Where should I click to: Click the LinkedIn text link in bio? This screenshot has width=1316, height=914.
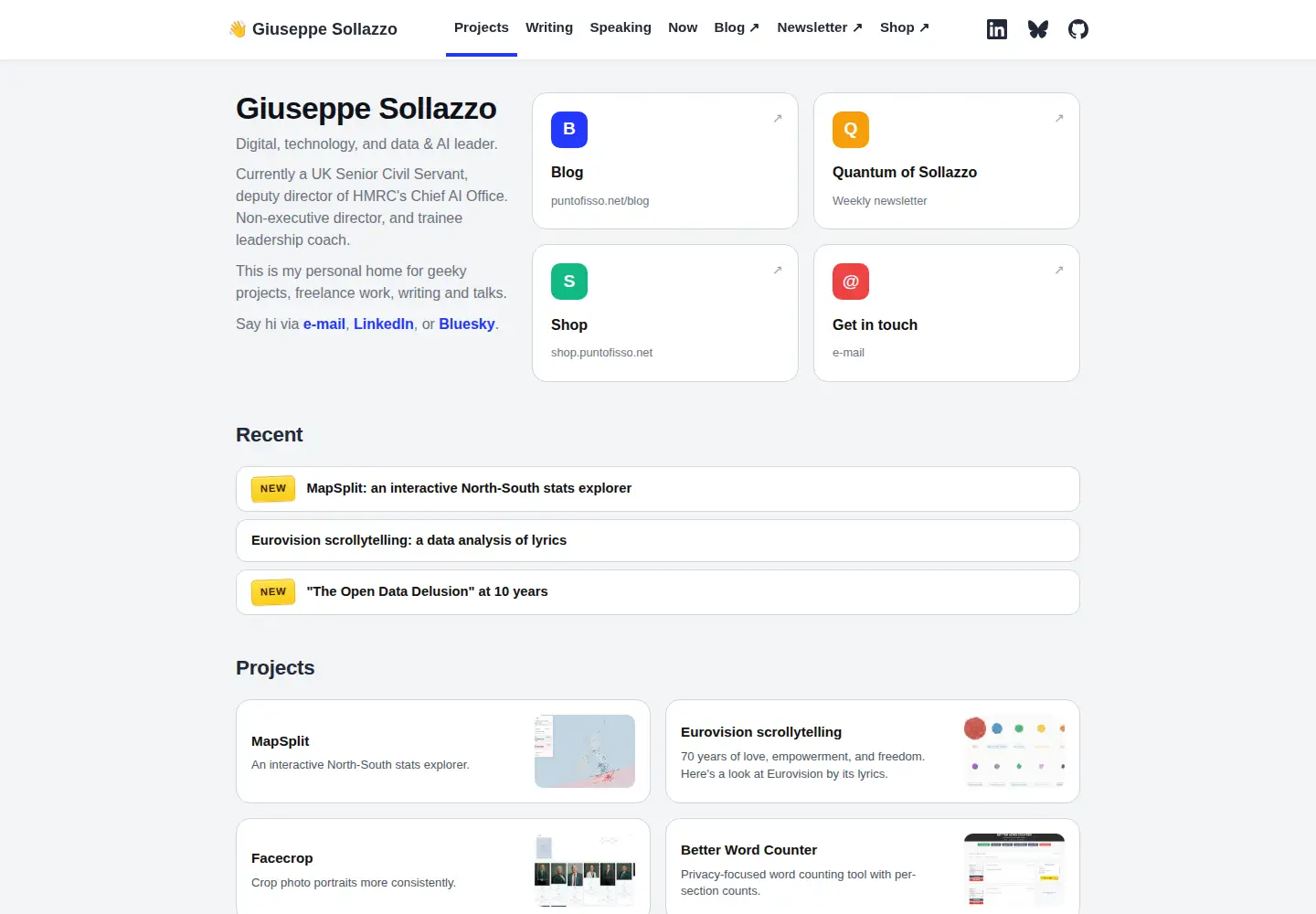click(x=384, y=324)
